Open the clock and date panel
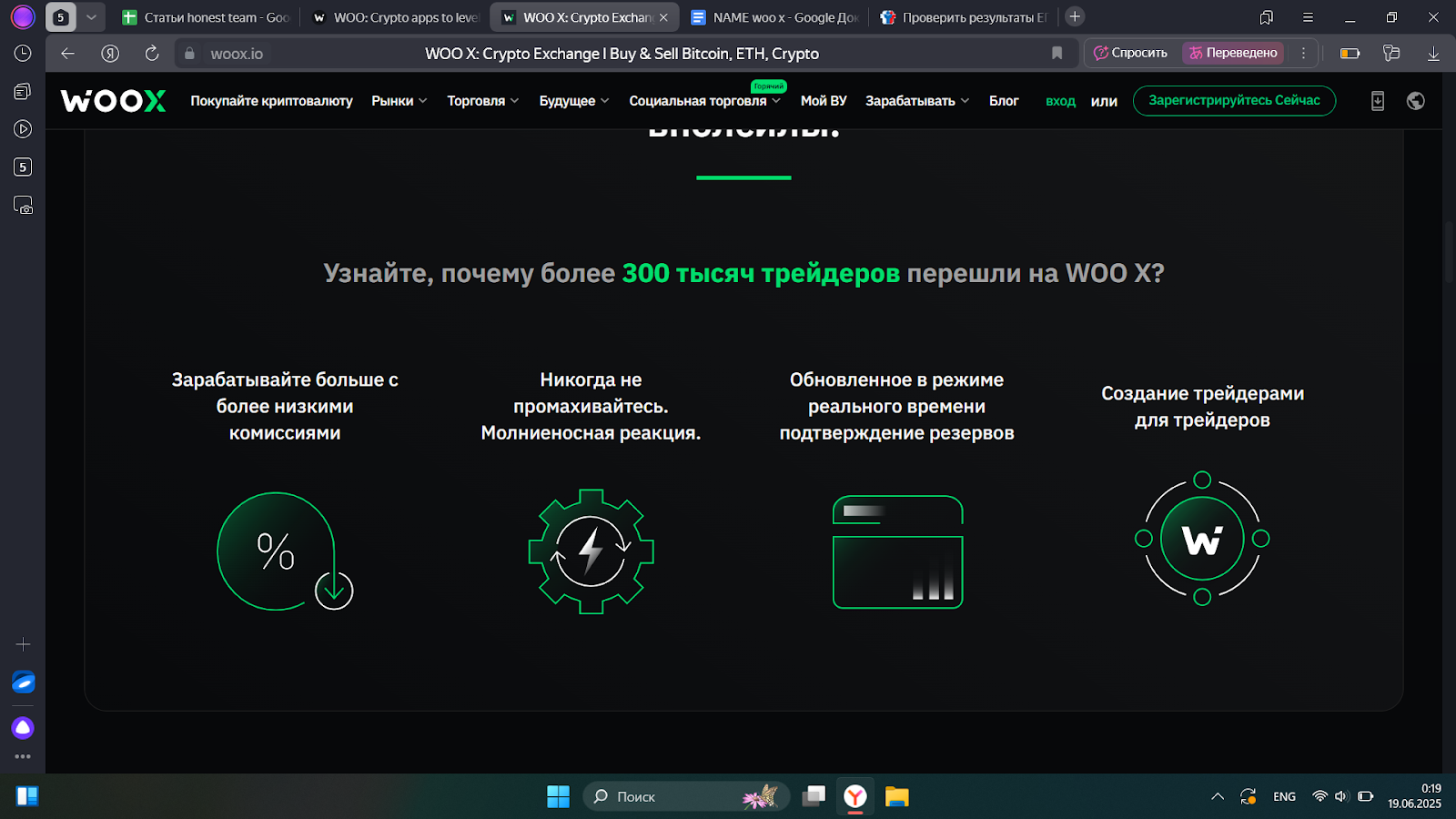Screen dimensions: 1456x819 (x=1414, y=796)
